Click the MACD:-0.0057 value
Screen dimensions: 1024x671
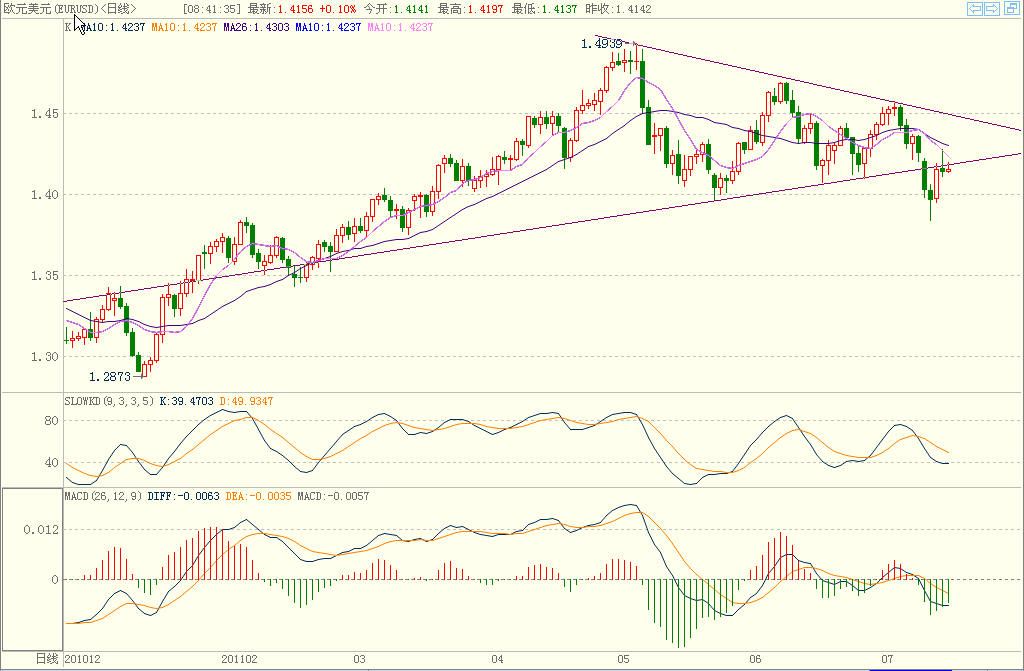(333, 497)
